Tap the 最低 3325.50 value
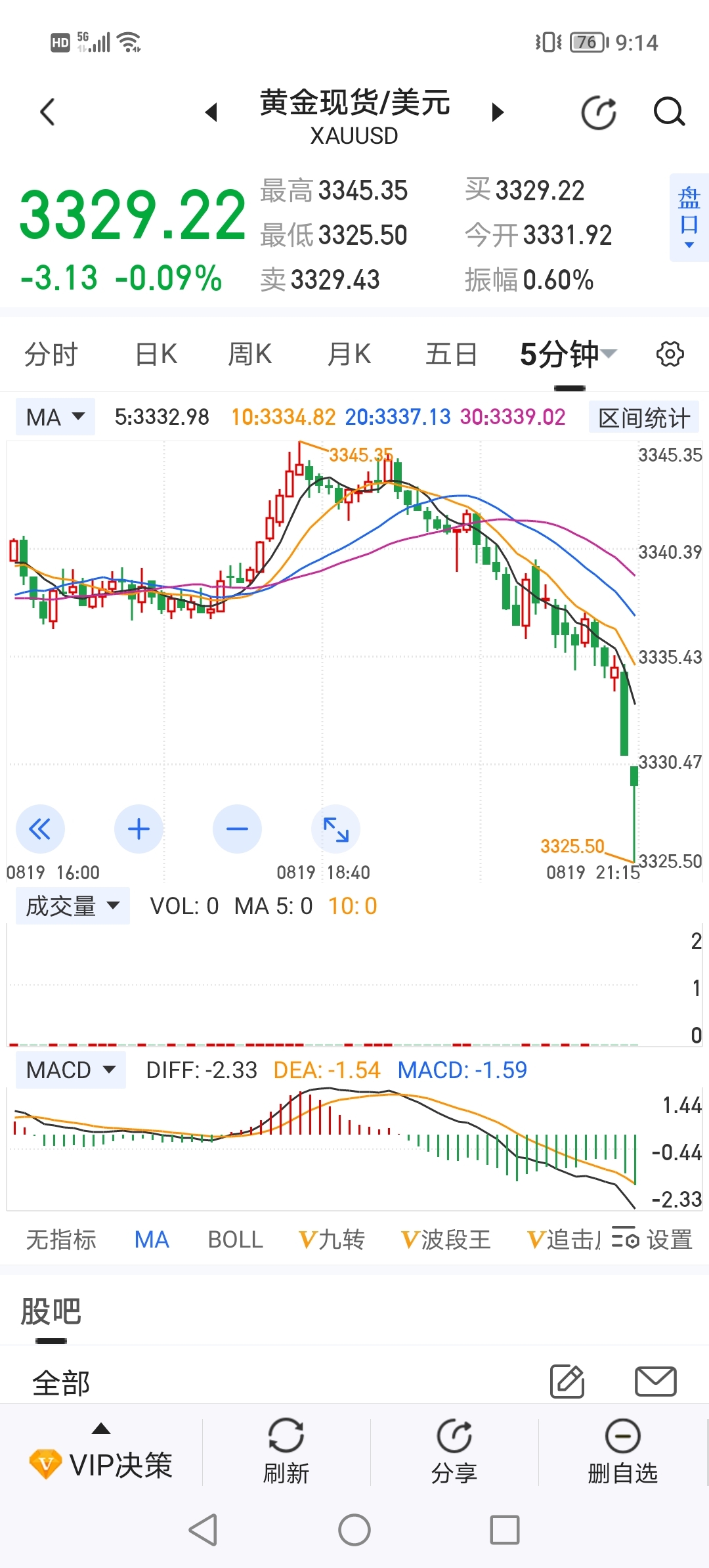 (x=363, y=235)
